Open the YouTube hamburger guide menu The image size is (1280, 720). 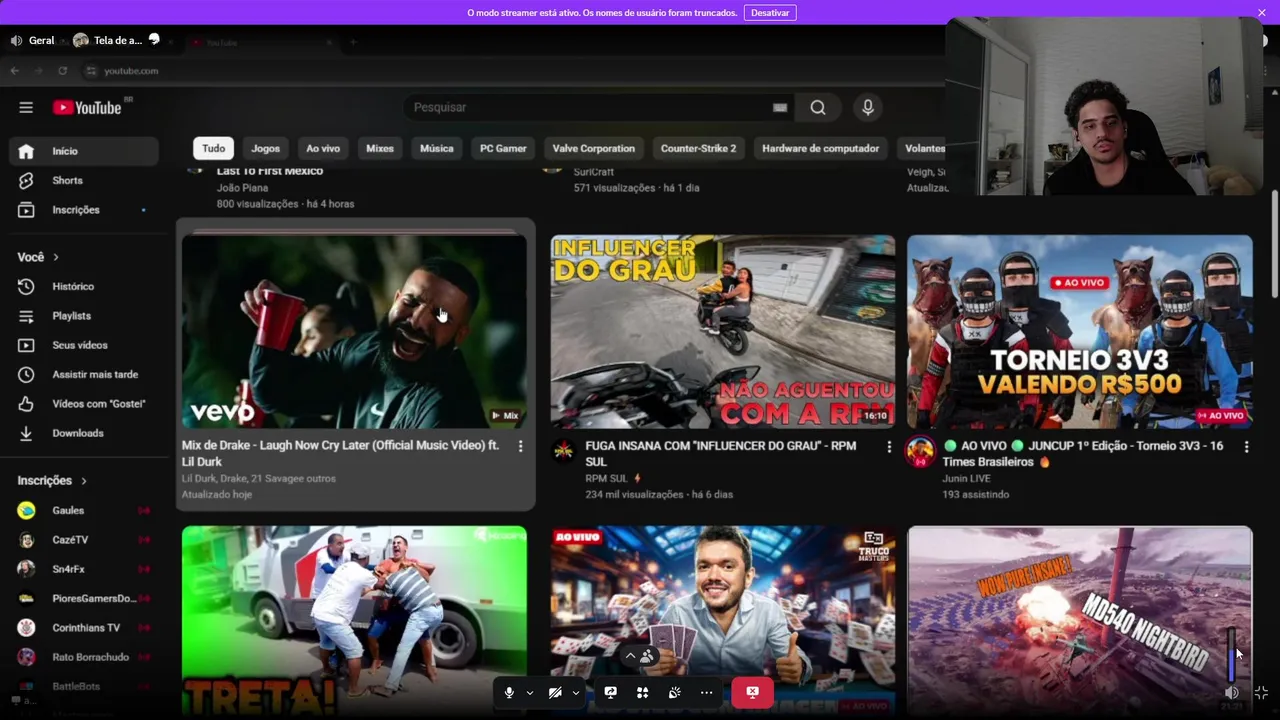pyautogui.click(x=26, y=107)
